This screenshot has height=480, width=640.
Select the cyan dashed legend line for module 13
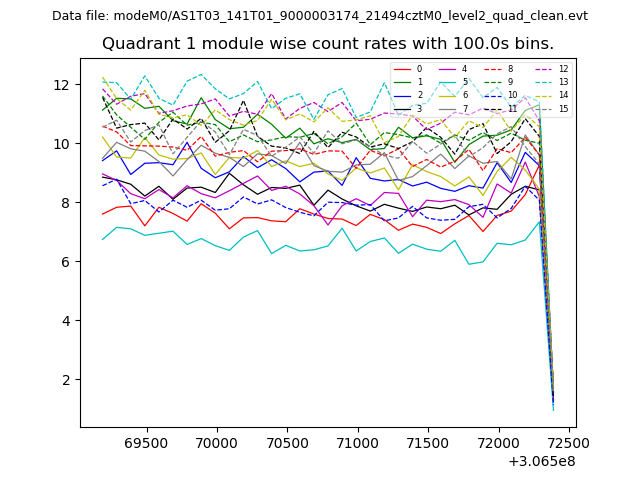[x=543, y=82]
